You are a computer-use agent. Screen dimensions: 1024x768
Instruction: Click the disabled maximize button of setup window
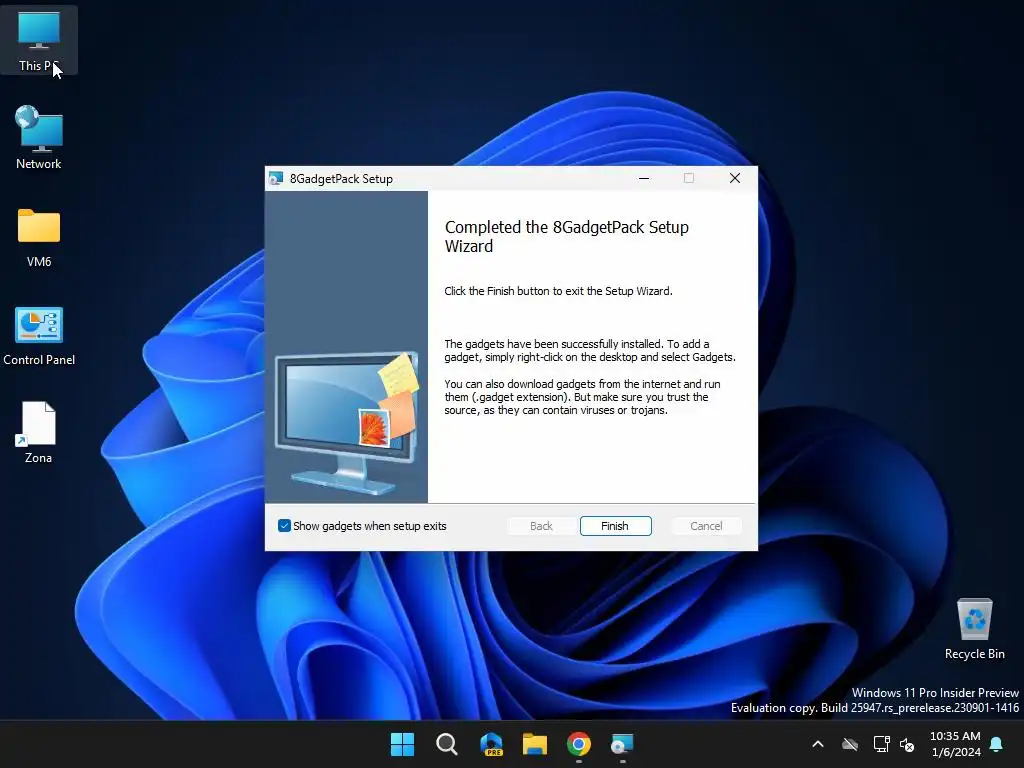[689, 178]
